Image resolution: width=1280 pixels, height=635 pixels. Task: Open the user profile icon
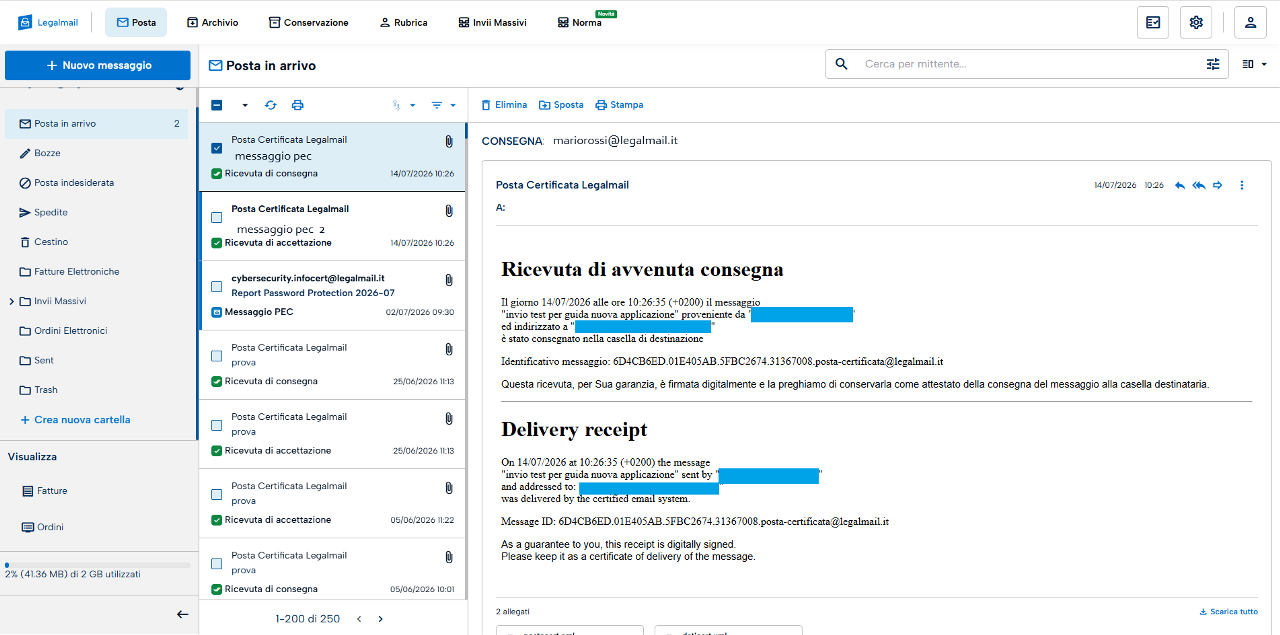(1250, 22)
